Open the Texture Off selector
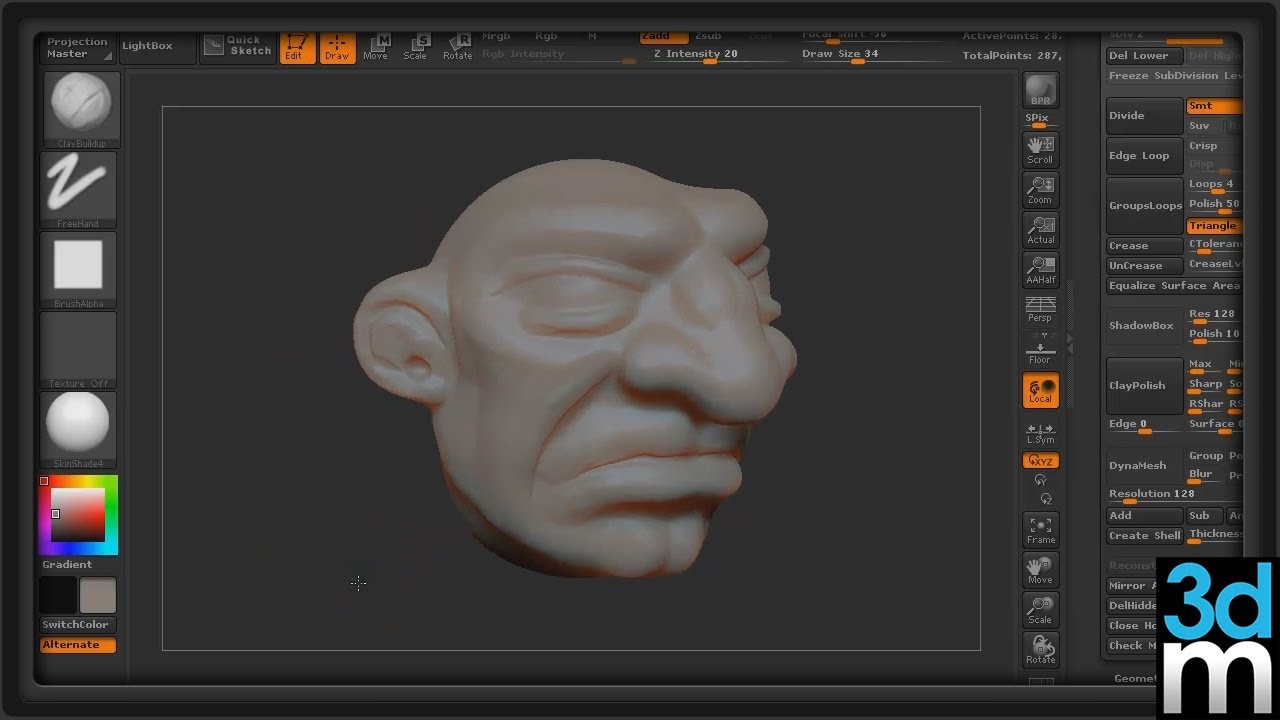 click(78, 350)
